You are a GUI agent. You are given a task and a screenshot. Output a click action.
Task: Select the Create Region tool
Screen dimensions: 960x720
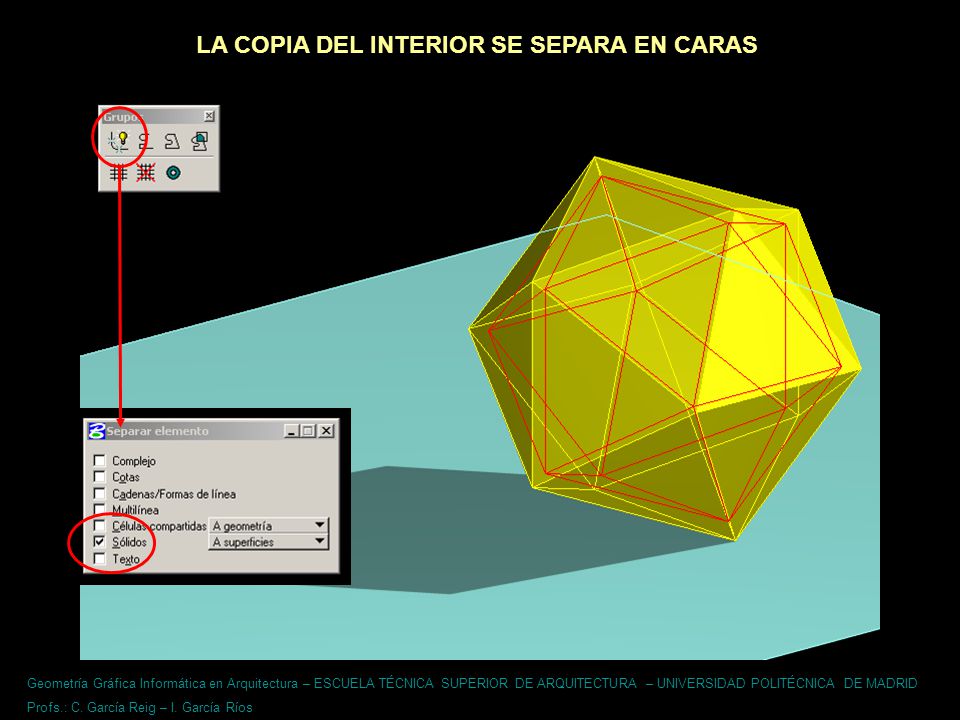tap(200, 141)
